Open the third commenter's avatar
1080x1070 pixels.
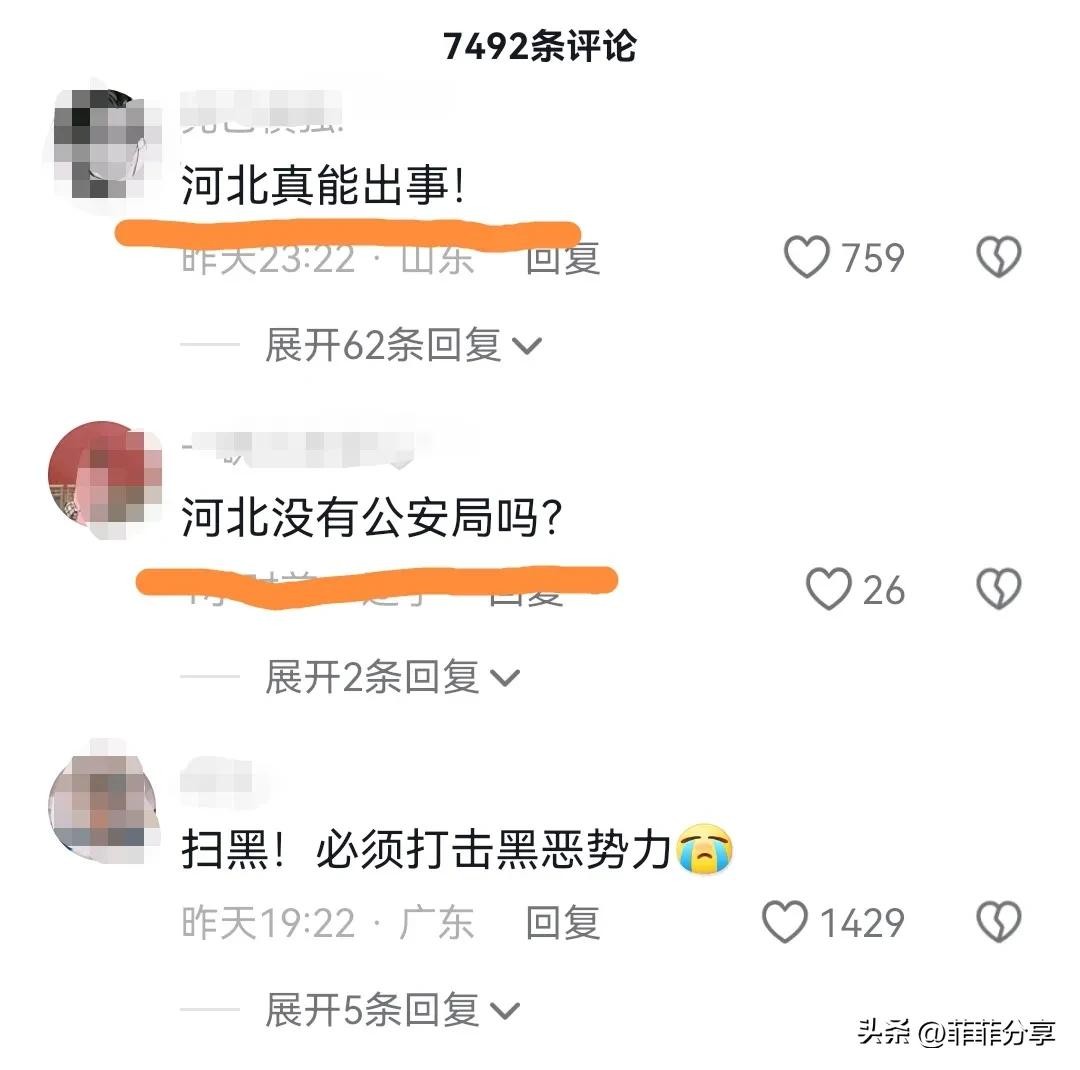[103, 799]
